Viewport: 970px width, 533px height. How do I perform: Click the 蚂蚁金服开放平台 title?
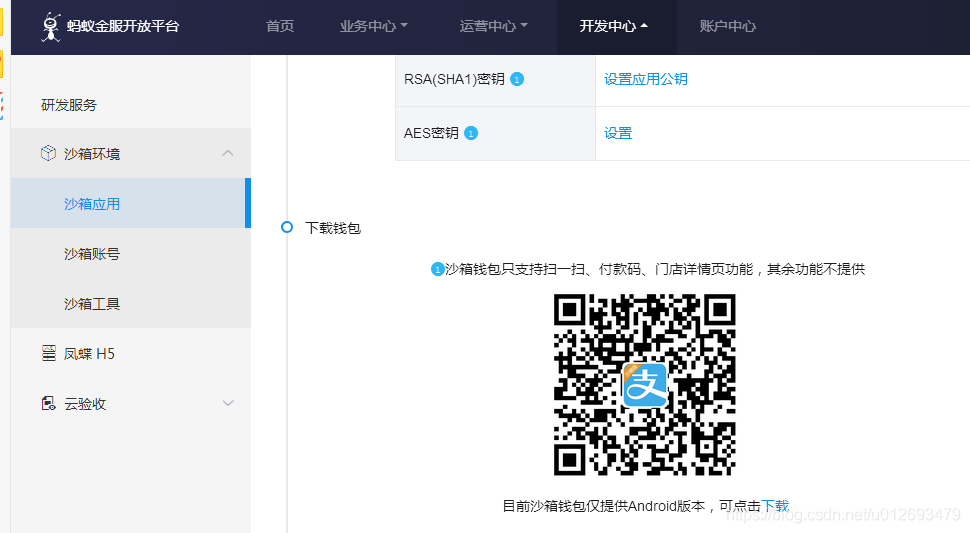(x=123, y=26)
